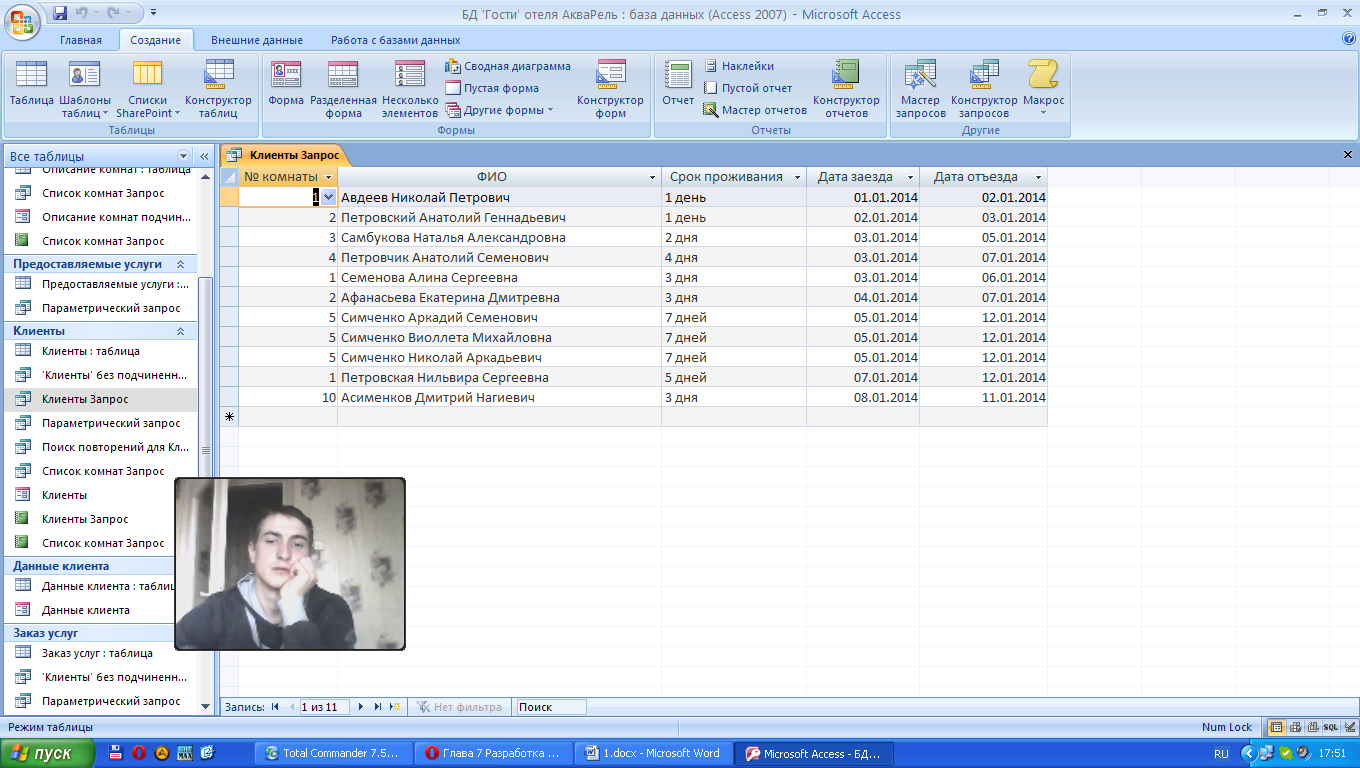
Task: Switch to Design view status icon
Action: pyautogui.click(x=1349, y=727)
